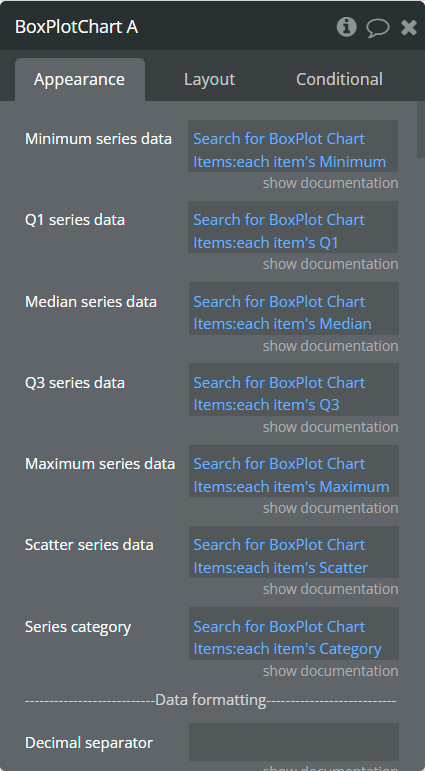Edit the Median series data expression
The image size is (425, 771).
coord(294,308)
